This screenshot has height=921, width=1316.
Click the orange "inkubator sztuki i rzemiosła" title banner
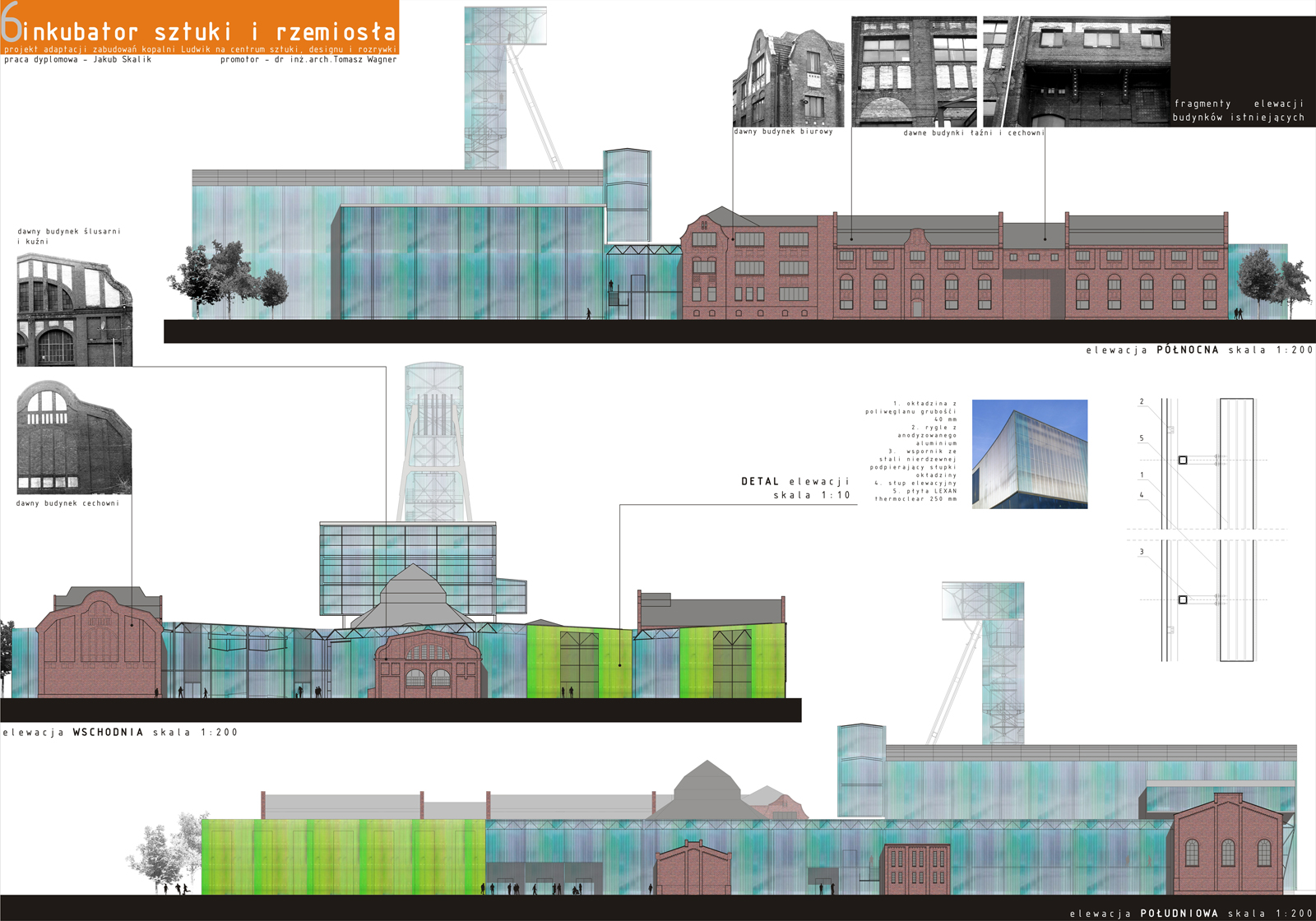[x=199, y=28]
